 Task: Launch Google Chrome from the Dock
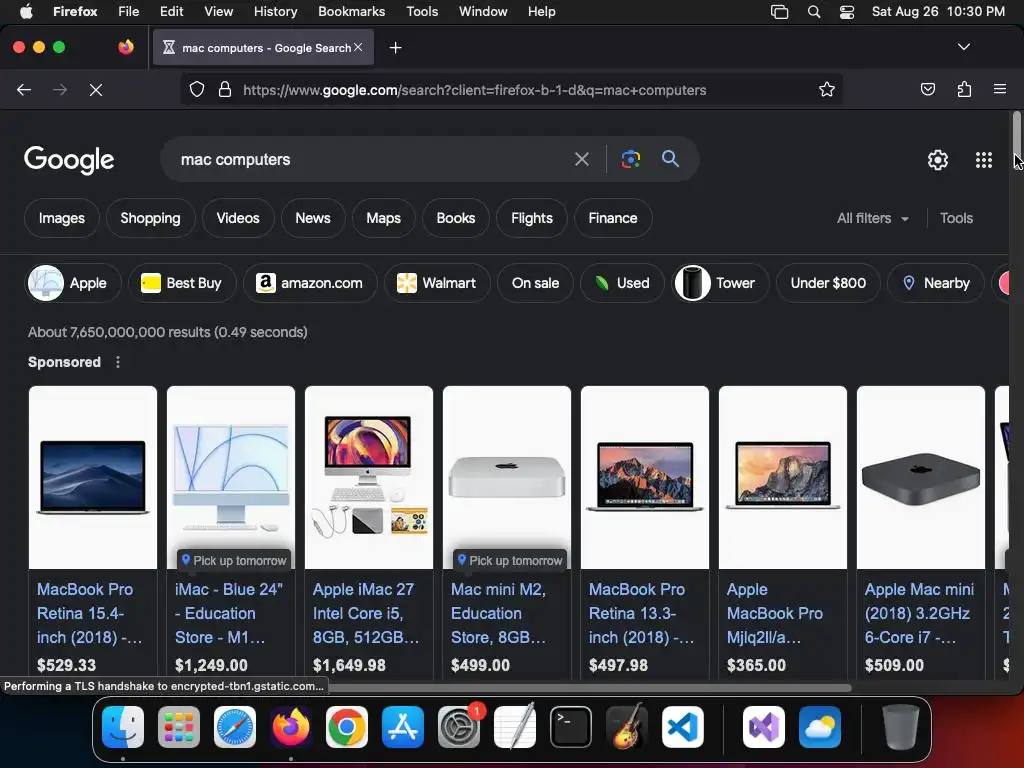[347, 727]
